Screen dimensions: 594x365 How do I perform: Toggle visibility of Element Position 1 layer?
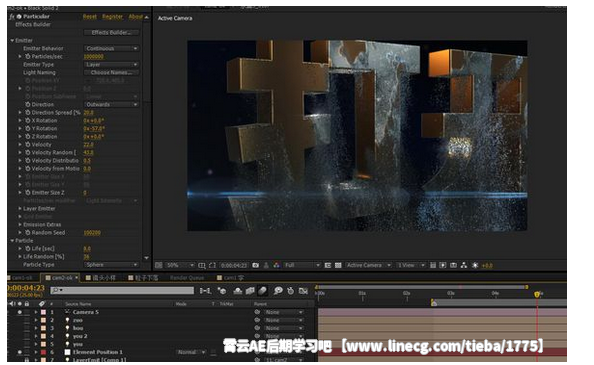pos(19,352)
